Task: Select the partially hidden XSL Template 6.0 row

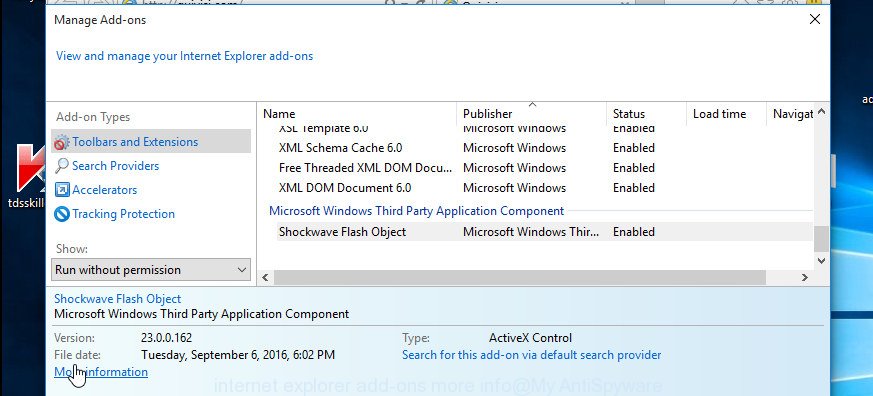Action: click(545, 130)
